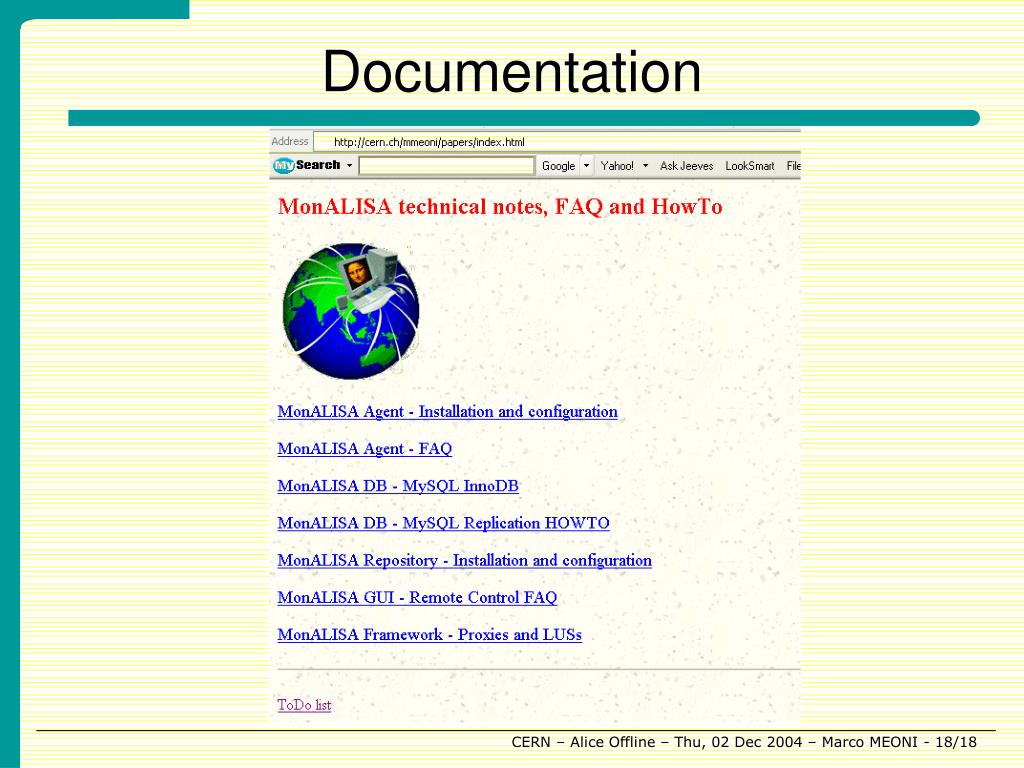Click the globe with Mona Lisa image

[350, 310]
